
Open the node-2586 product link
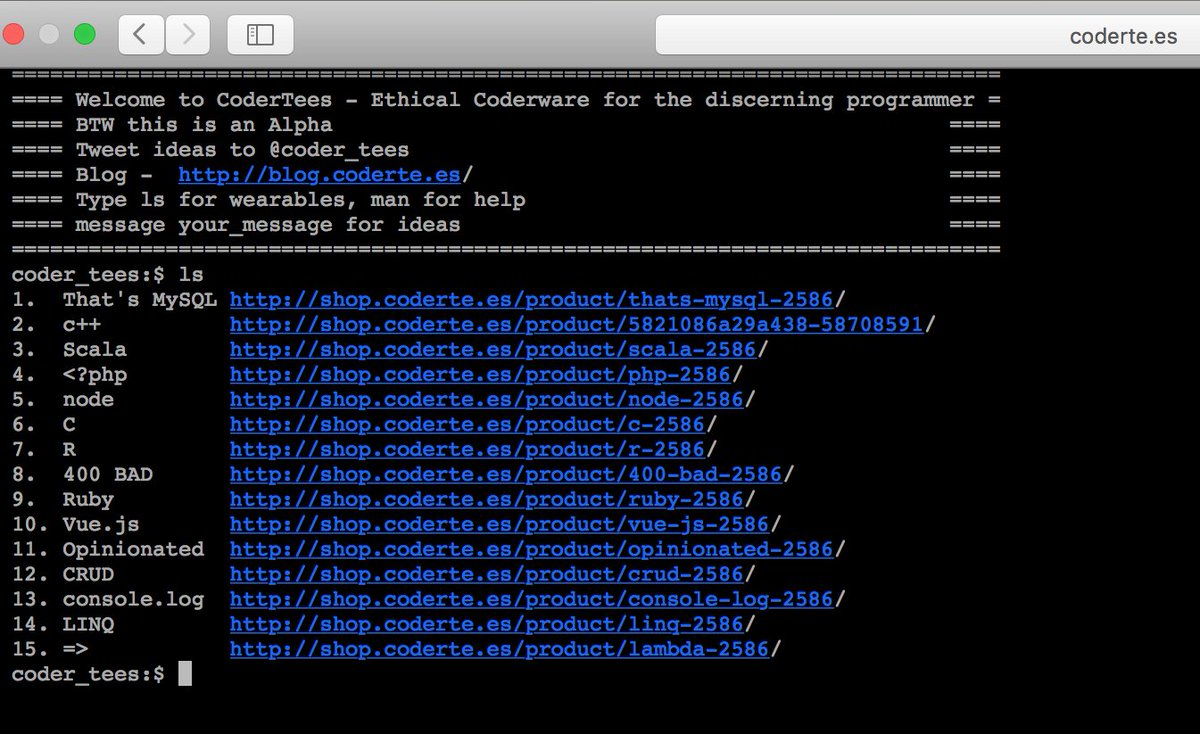(x=487, y=400)
